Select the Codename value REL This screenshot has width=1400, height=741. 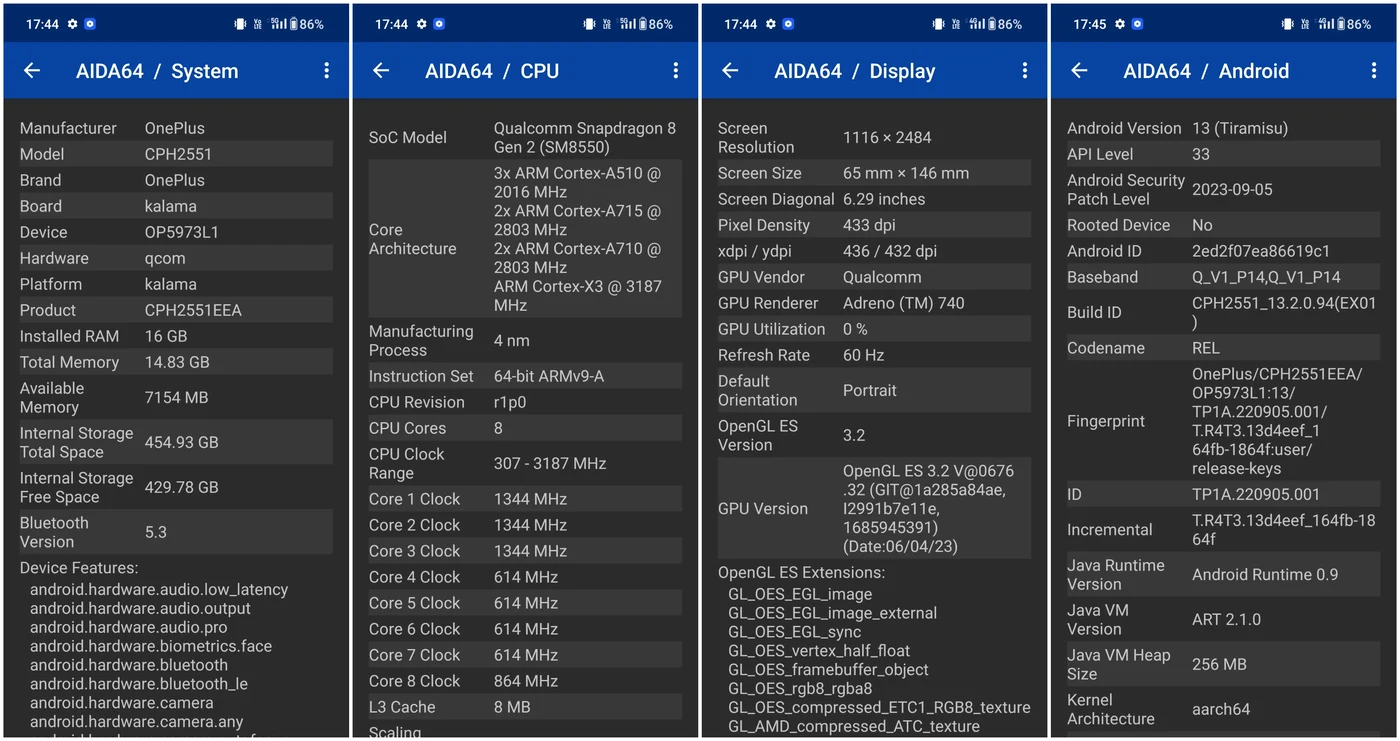coord(1206,348)
